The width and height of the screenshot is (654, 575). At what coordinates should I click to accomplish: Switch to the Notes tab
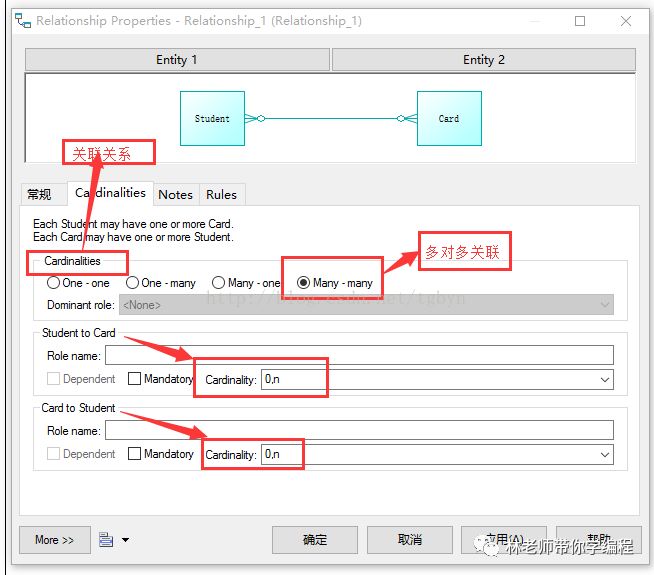[x=176, y=194]
